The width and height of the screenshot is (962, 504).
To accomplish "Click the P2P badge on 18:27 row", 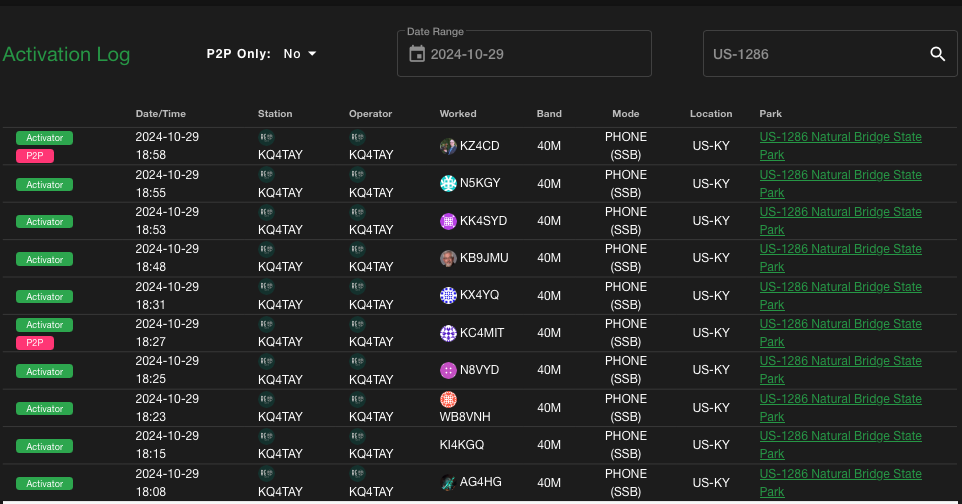I will pyautogui.click(x=35, y=343).
